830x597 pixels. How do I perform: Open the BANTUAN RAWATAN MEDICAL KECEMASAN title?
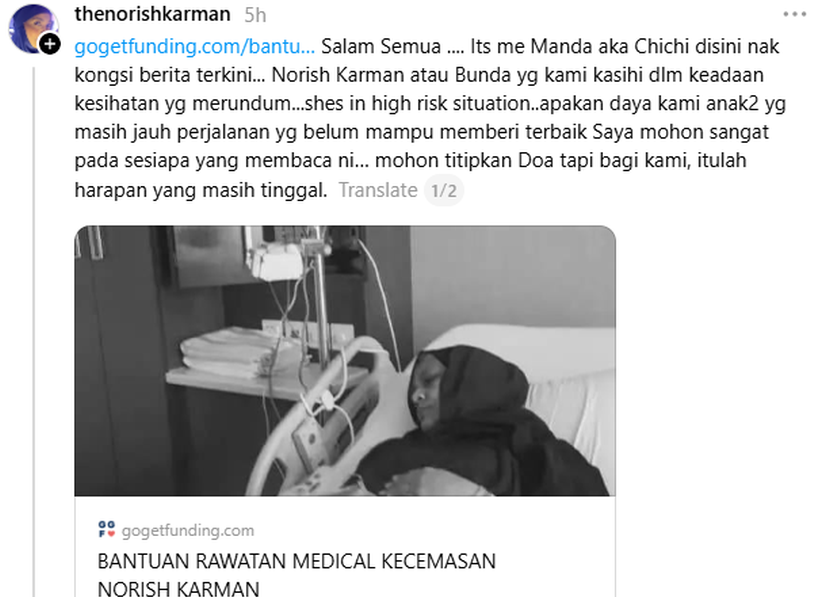pos(296,561)
